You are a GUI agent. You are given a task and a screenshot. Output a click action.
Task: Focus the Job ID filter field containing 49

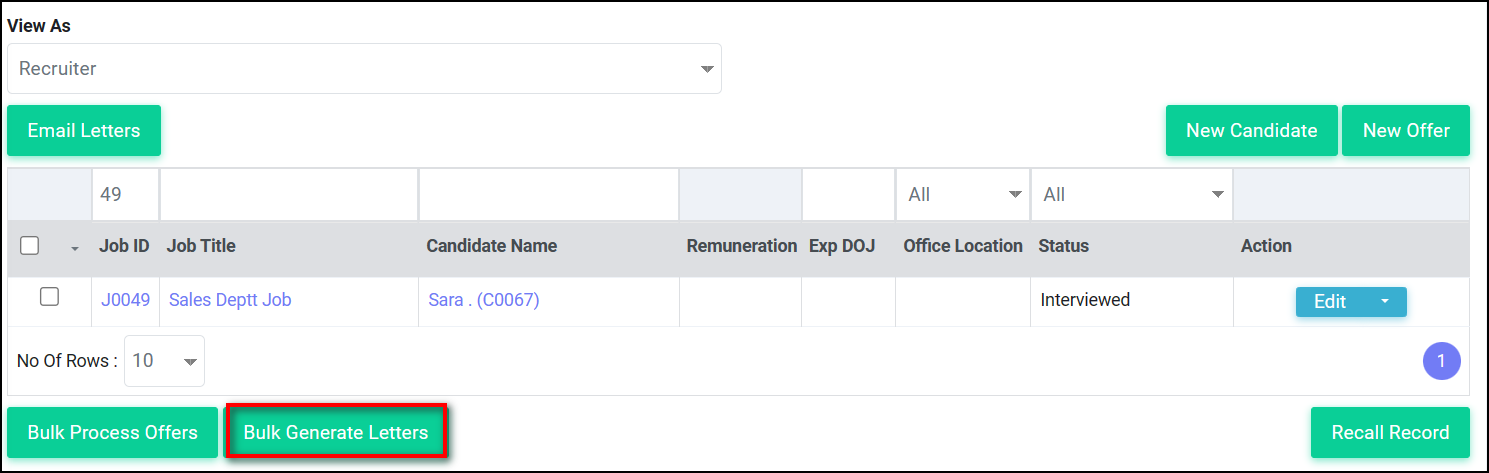(x=125, y=195)
